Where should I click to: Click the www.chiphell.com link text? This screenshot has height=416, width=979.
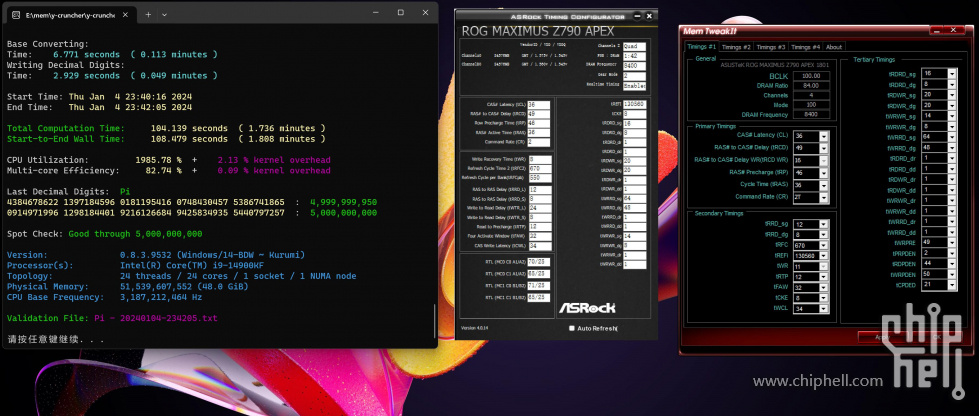click(818, 381)
